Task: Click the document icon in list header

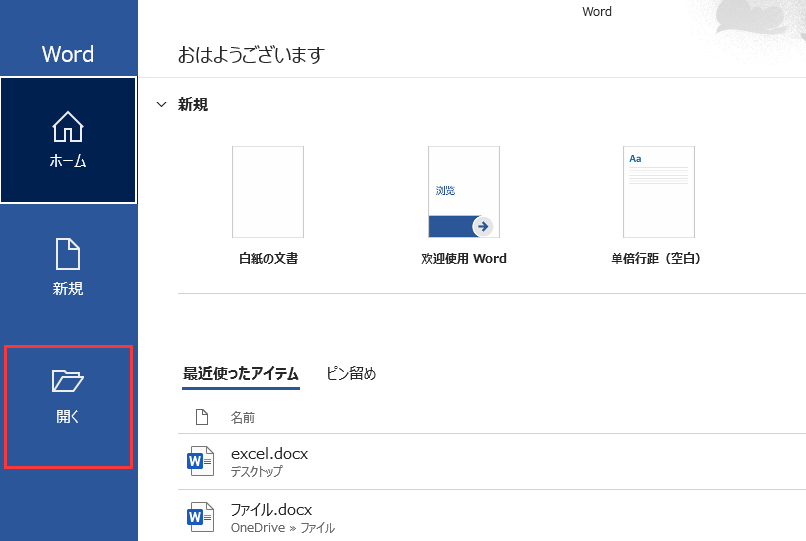Action: (x=202, y=417)
